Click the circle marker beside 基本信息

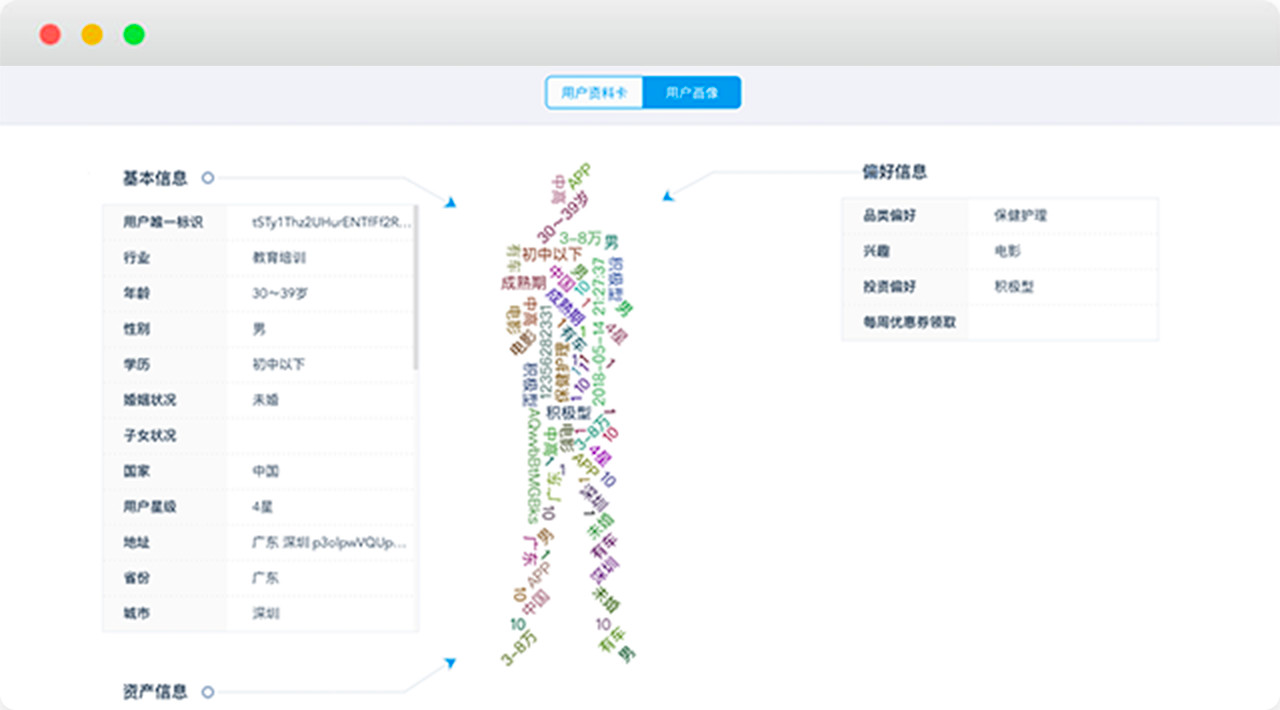click(207, 178)
